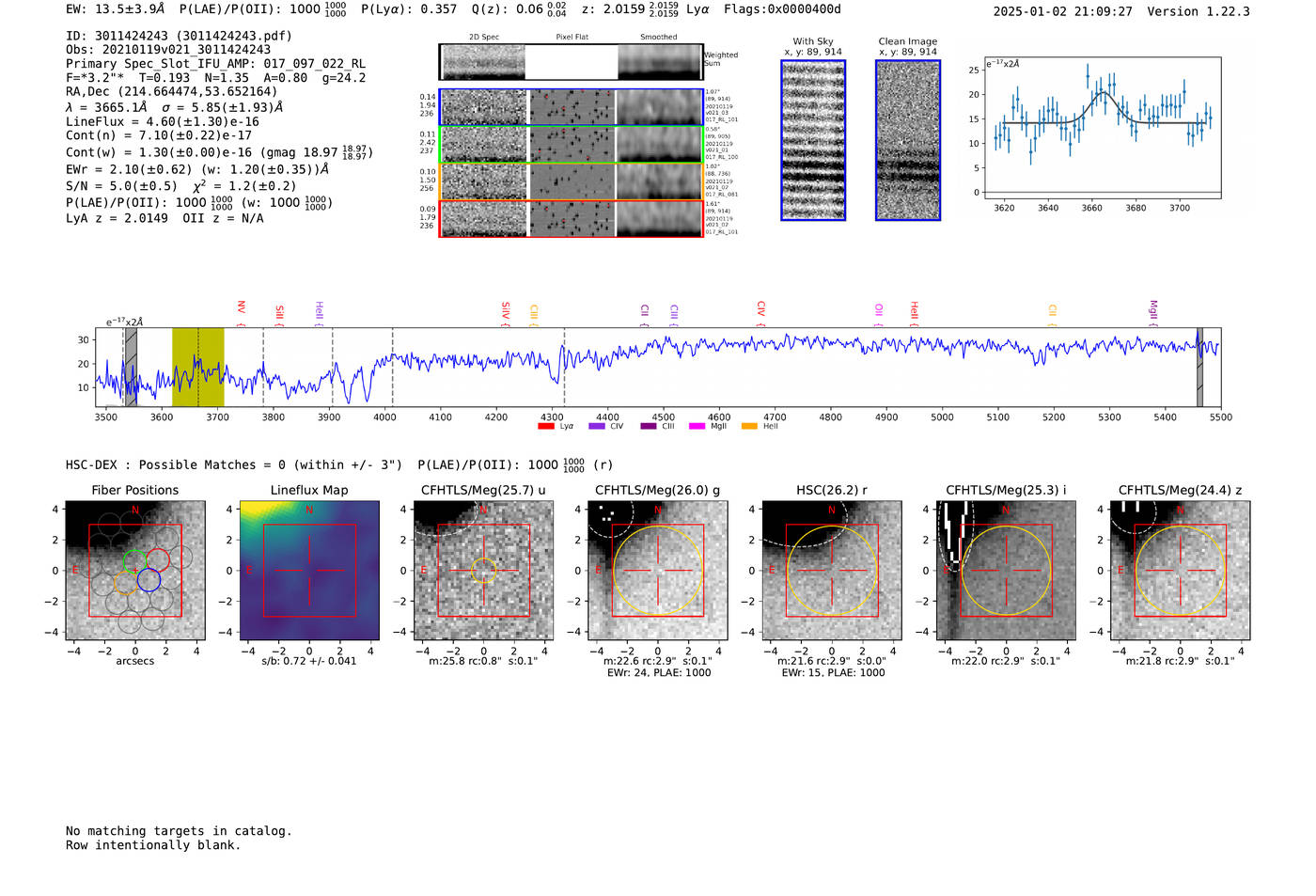View the CFHTLS/Meg(26.0) g-band image
Screen dimensions: 1316x896
point(658,571)
